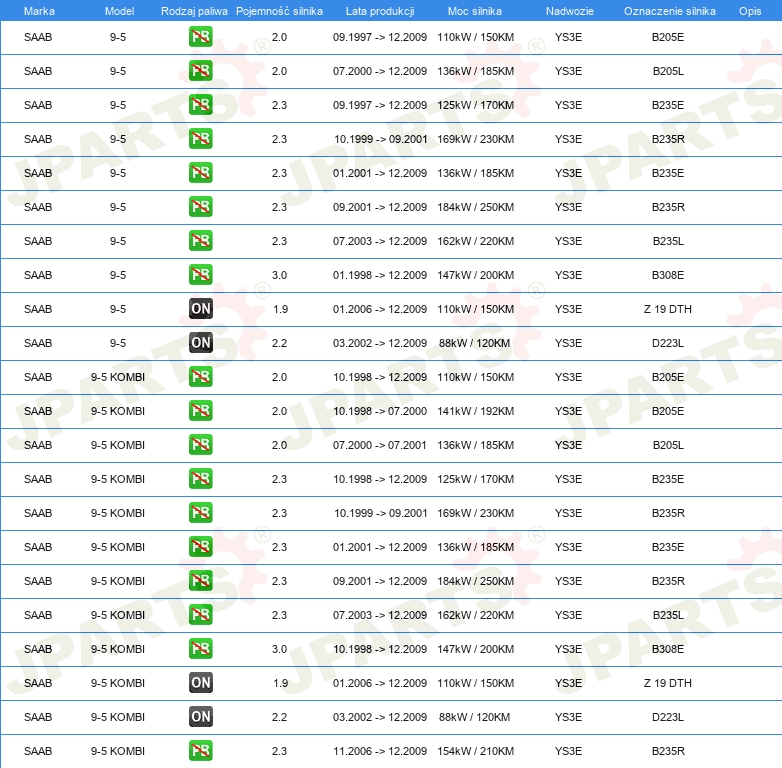Click diesel ON icon in 9-5 Z 19 DTH row

click(x=200, y=309)
